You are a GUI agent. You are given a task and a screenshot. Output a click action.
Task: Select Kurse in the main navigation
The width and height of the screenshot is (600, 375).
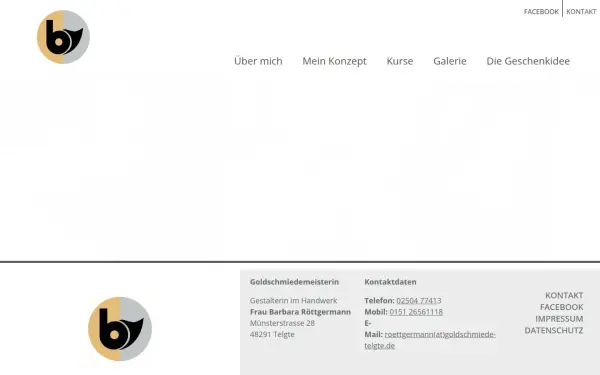(400, 61)
